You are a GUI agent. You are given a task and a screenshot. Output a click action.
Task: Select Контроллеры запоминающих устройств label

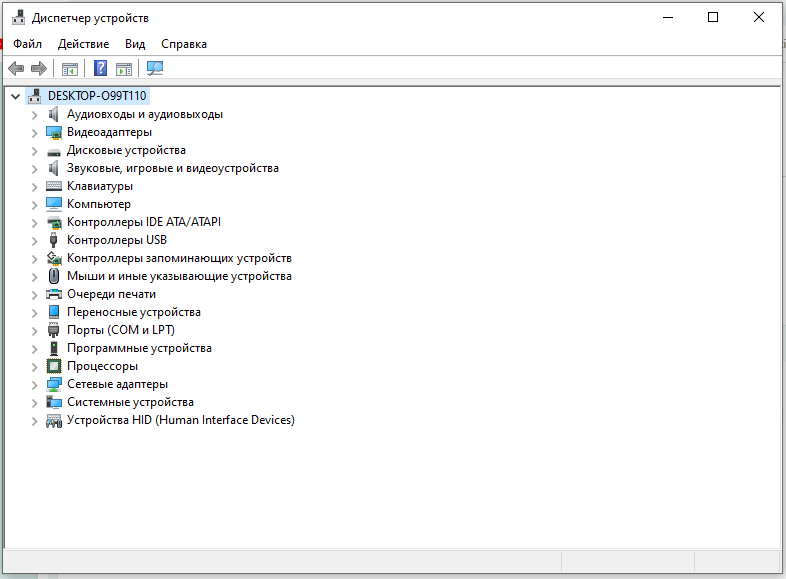[x=179, y=258]
